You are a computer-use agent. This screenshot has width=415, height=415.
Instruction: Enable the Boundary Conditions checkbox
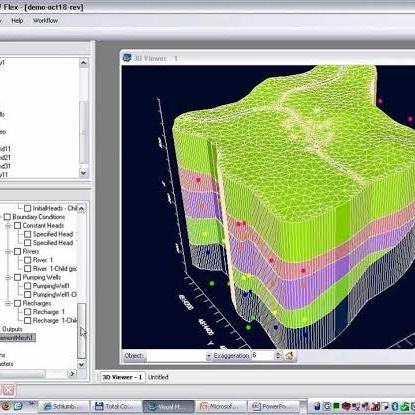tap(7, 217)
